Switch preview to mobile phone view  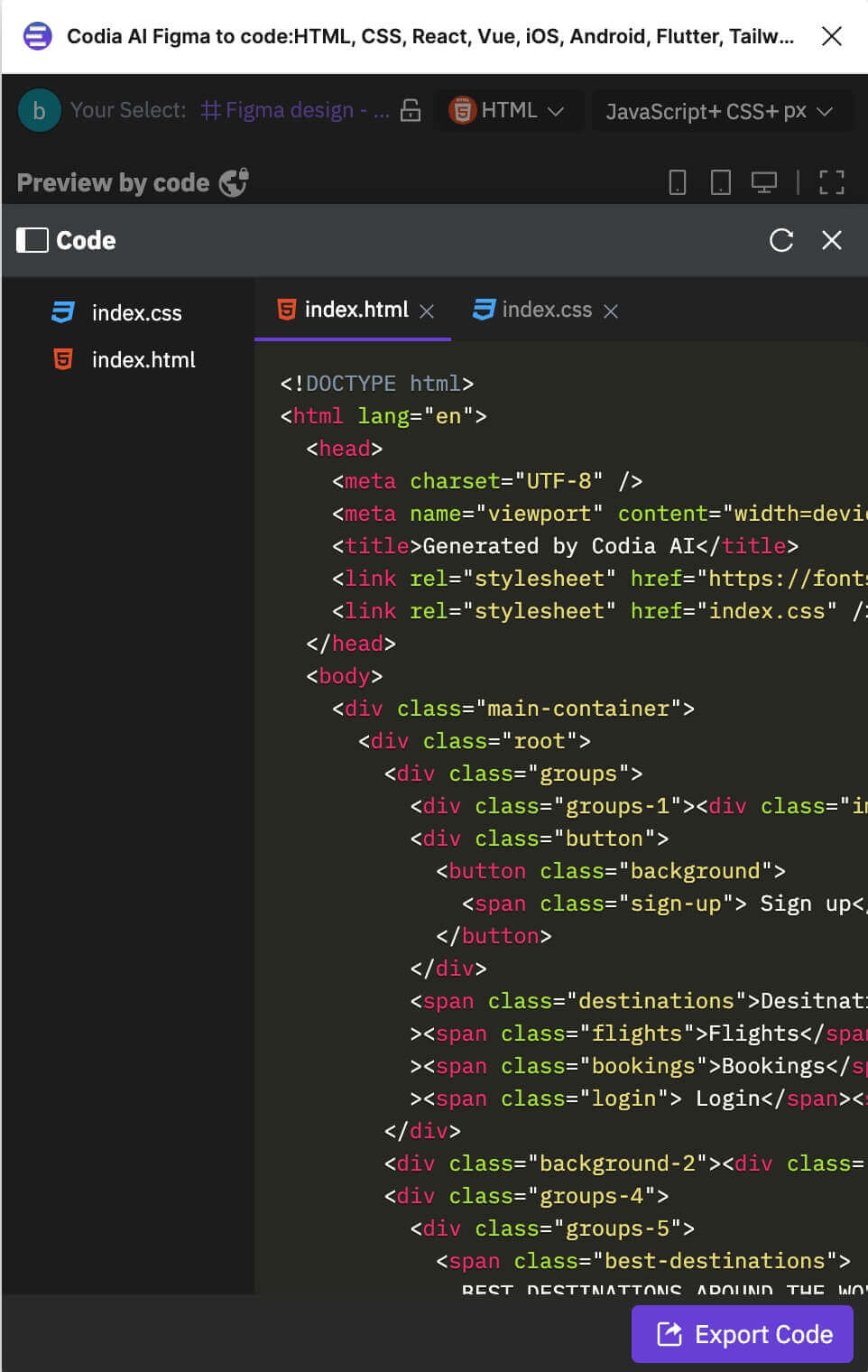[679, 182]
